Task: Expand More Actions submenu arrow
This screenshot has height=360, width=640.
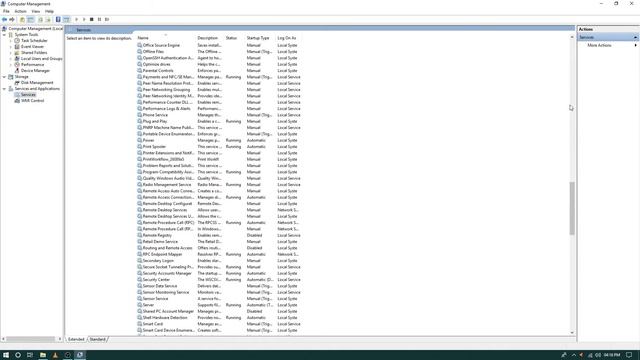Action: click(636, 45)
